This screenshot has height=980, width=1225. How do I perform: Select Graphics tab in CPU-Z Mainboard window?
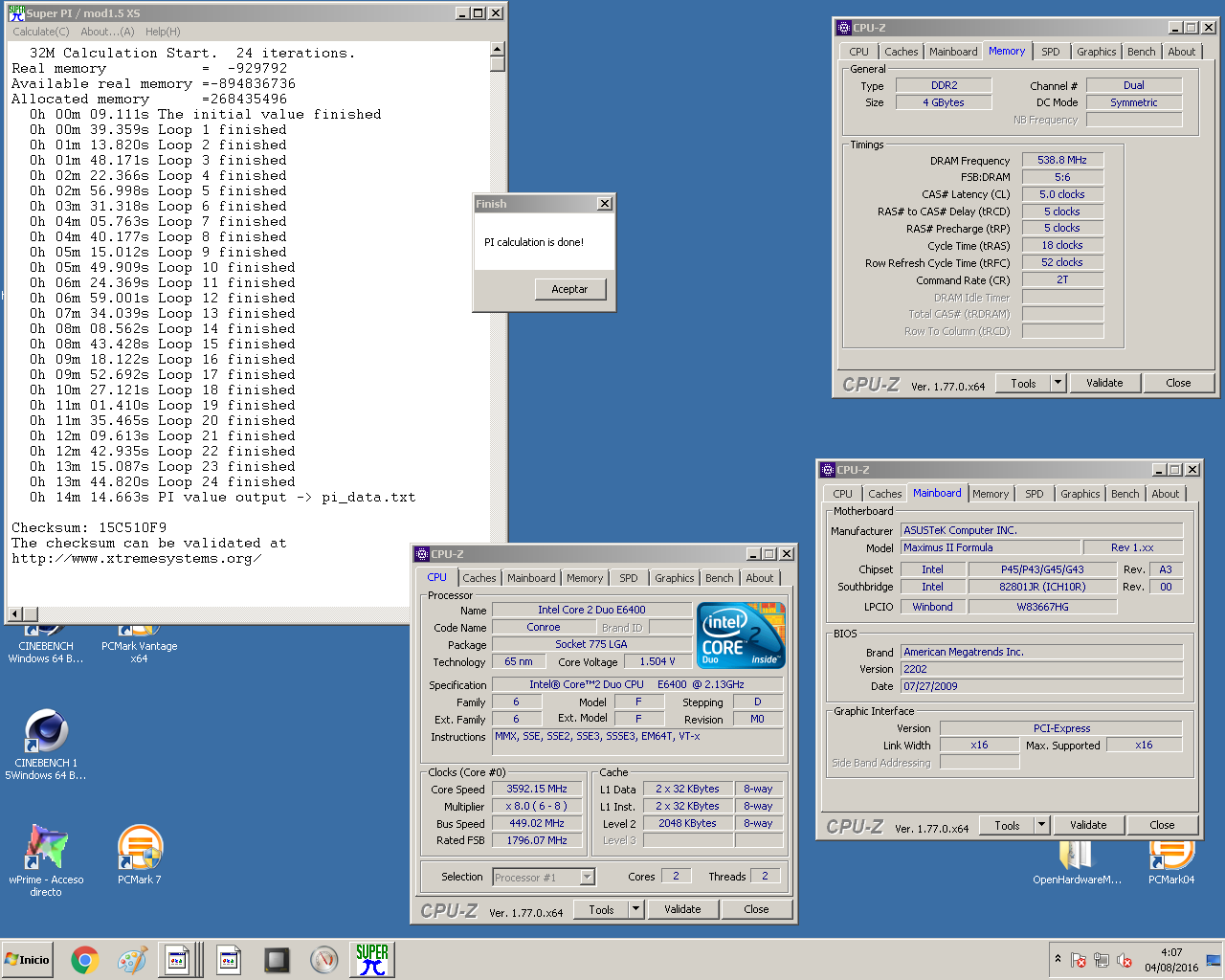click(x=1080, y=494)
